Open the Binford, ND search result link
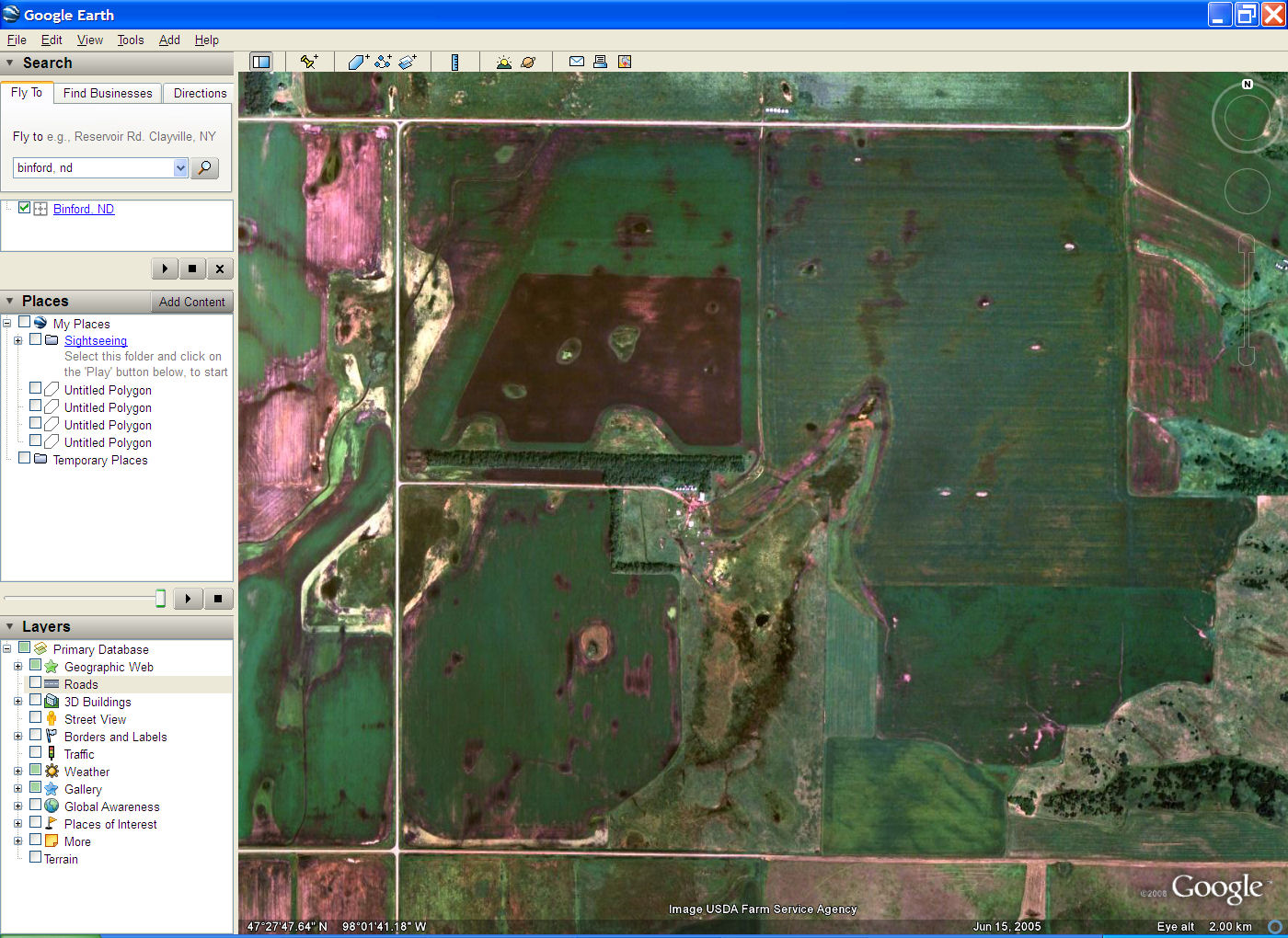Viewport: 1288px width, 938px height. click(84, 209)
